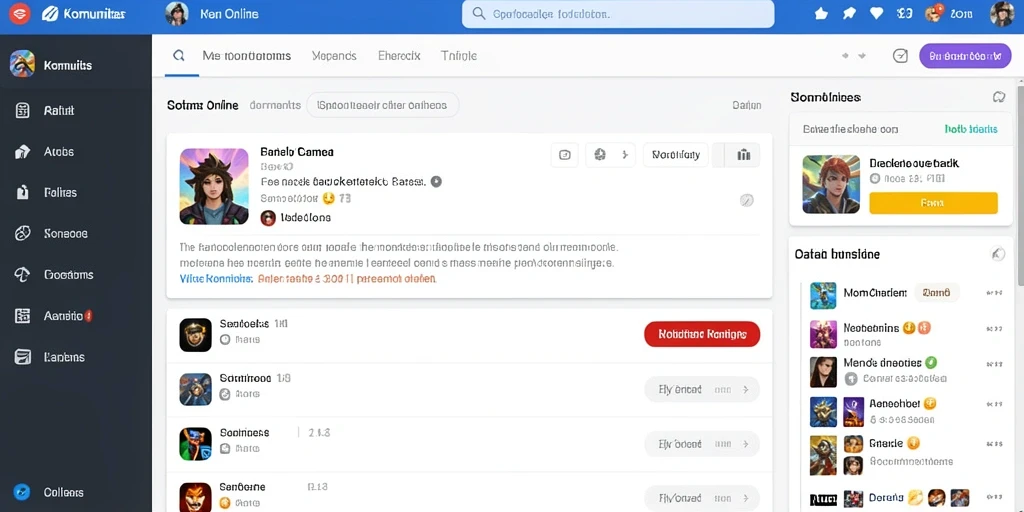Open the small avatar with red badge

933,13
